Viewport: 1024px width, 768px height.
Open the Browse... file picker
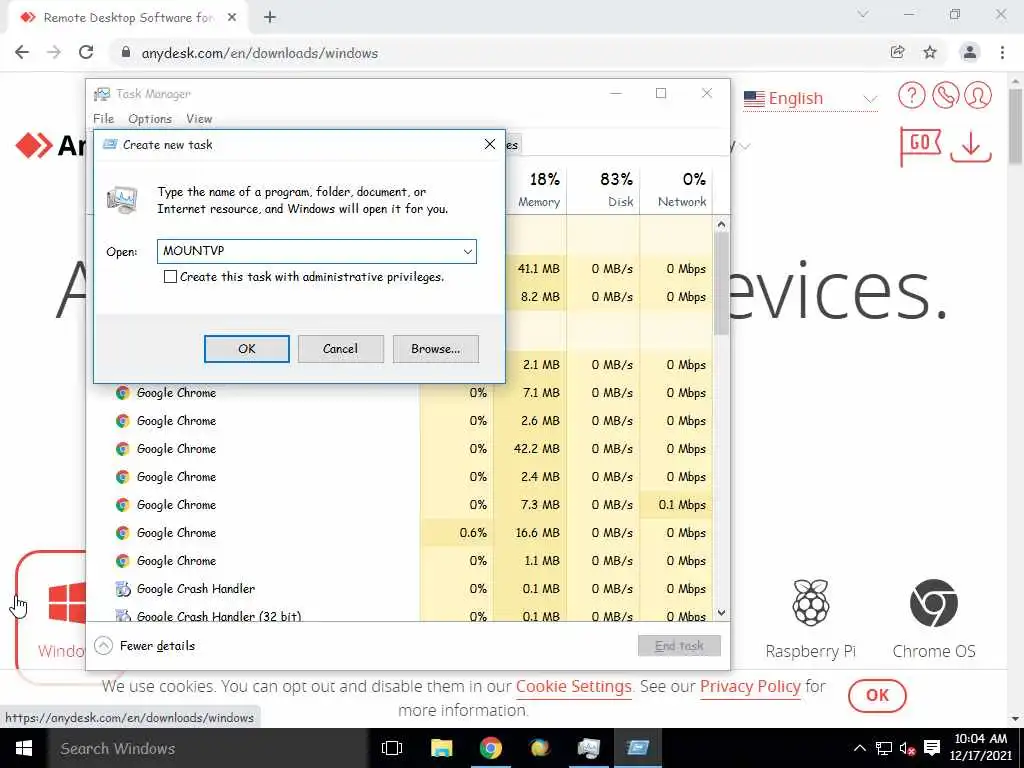pos(436,349)
